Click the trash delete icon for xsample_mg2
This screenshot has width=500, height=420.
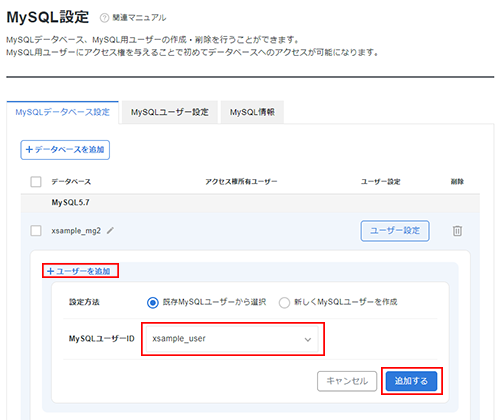point(457,231)
